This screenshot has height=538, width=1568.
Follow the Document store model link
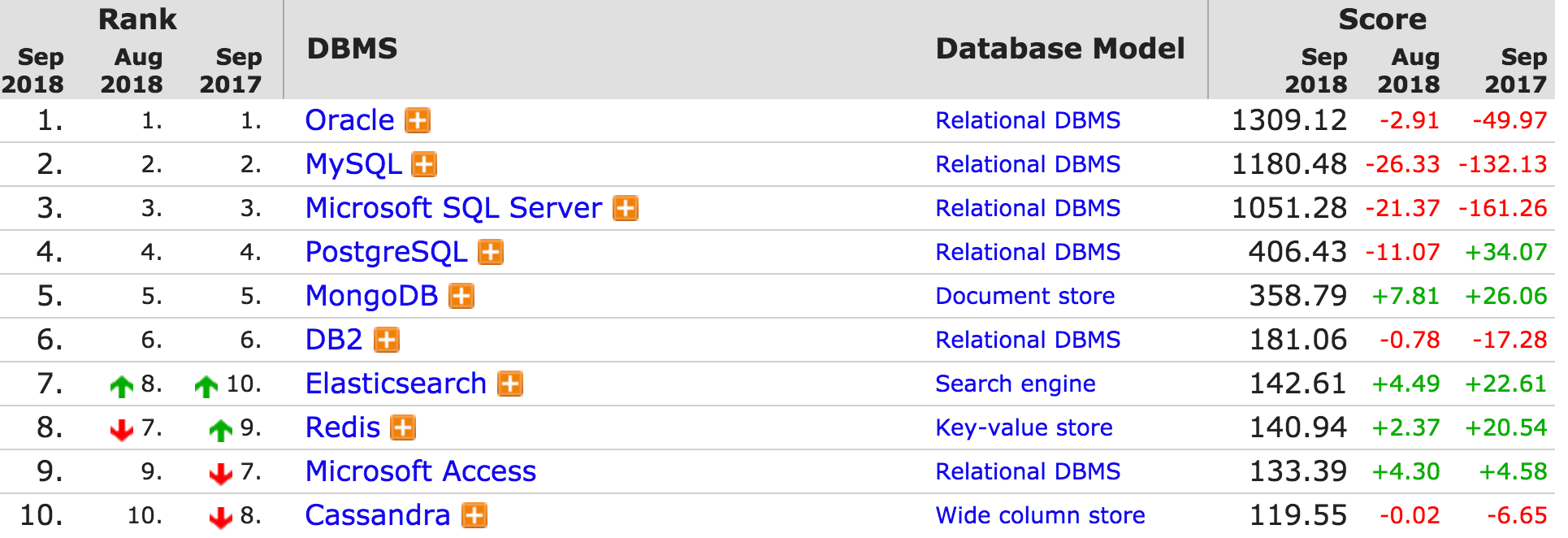(1025, 296)
